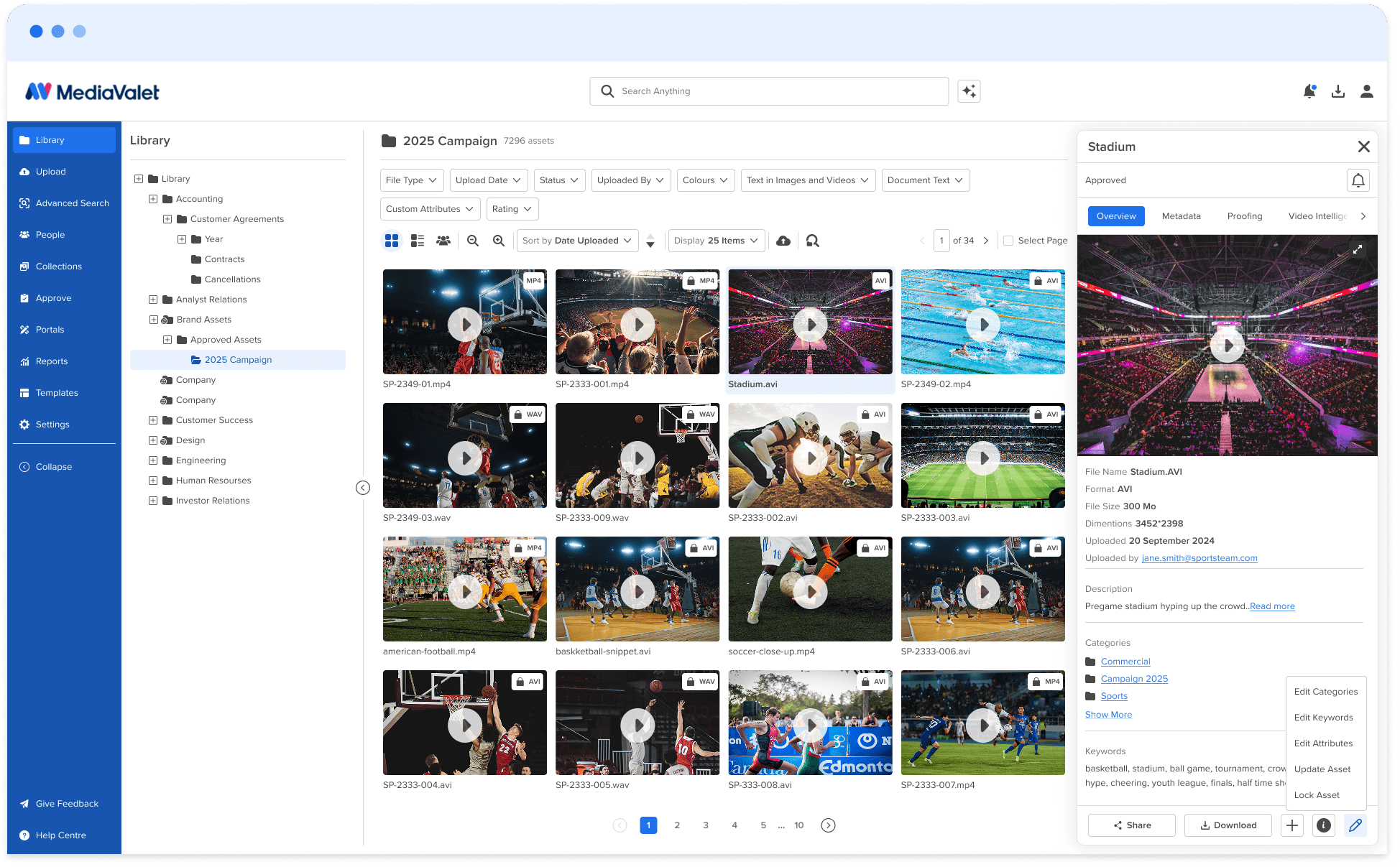The image size is (1400, 867).
Task: Click the refresh search icon in toolbar
Action: 813,241
